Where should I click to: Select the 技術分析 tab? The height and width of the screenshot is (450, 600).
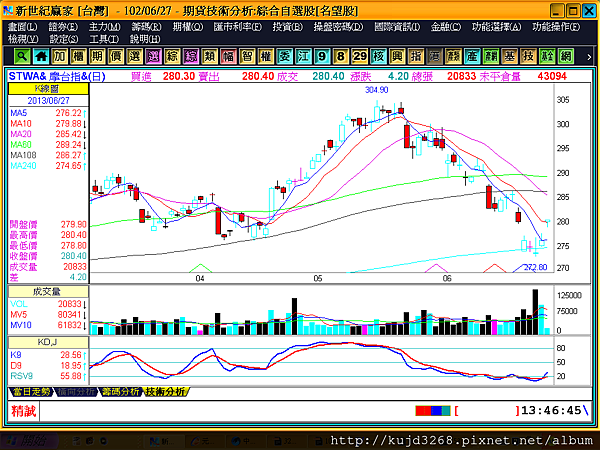tap(165, 391)
